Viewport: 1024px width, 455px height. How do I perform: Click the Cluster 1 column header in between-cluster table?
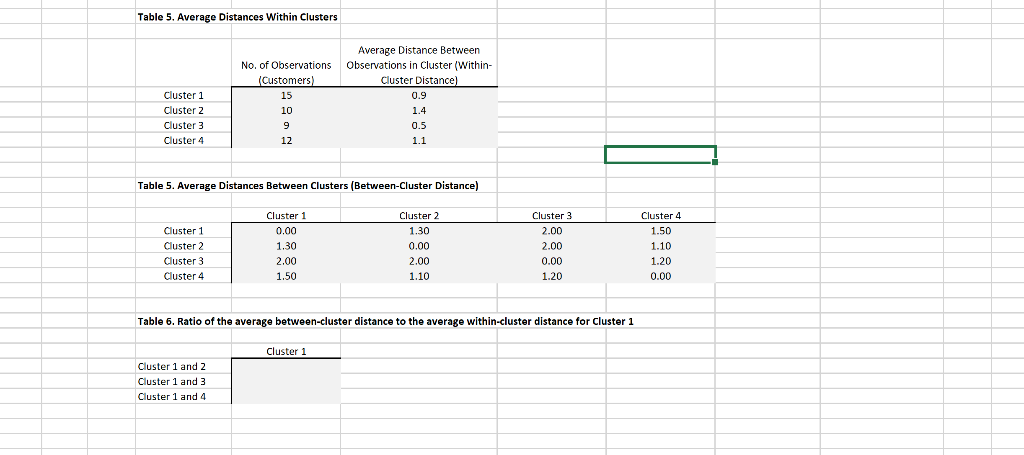click(x=286, y=215)
